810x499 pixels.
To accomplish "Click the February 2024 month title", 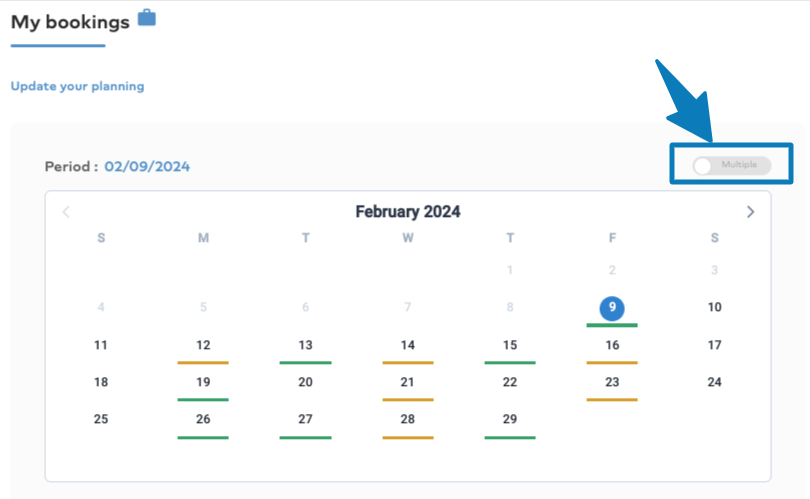I will pos(408,212).
